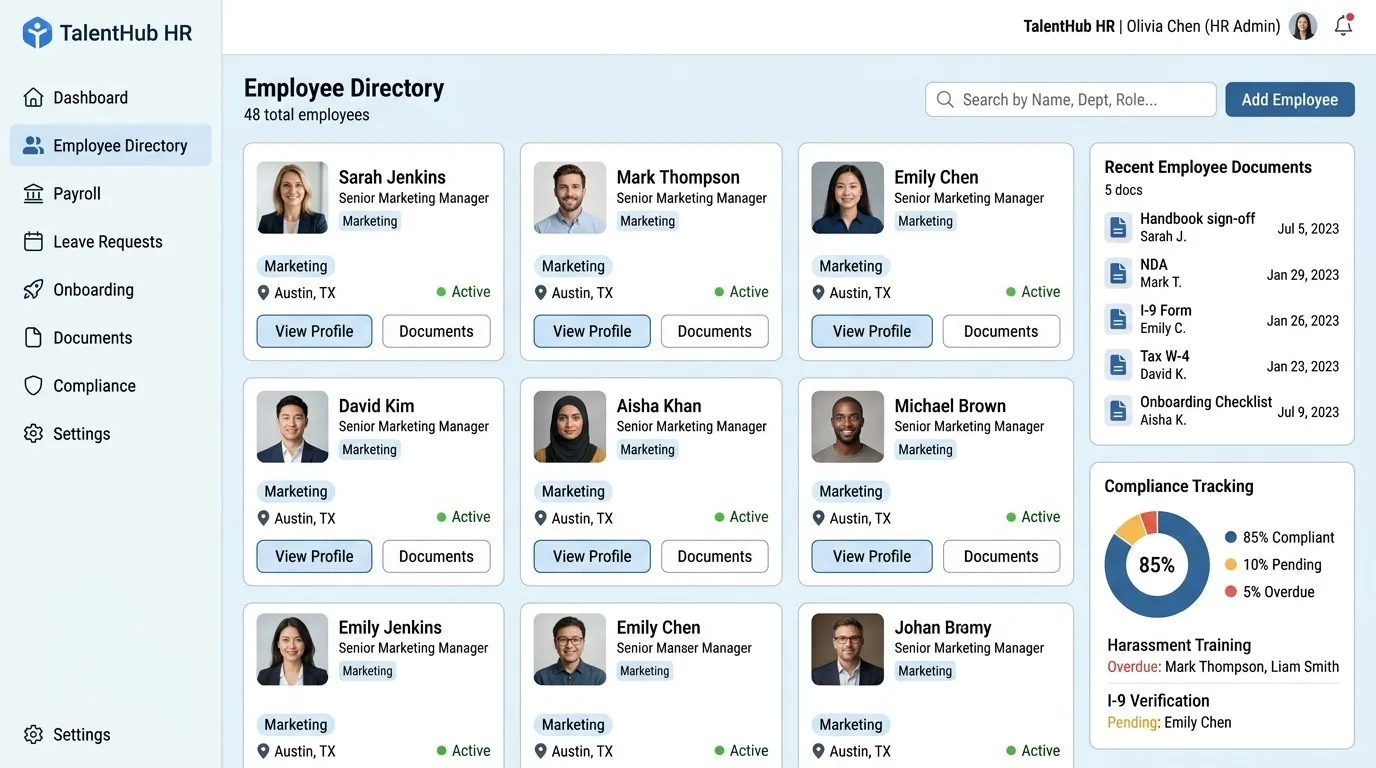Click the "I-9 Verification" compliance heading
1376x768 pixels.
click(x=1158, y=701)
